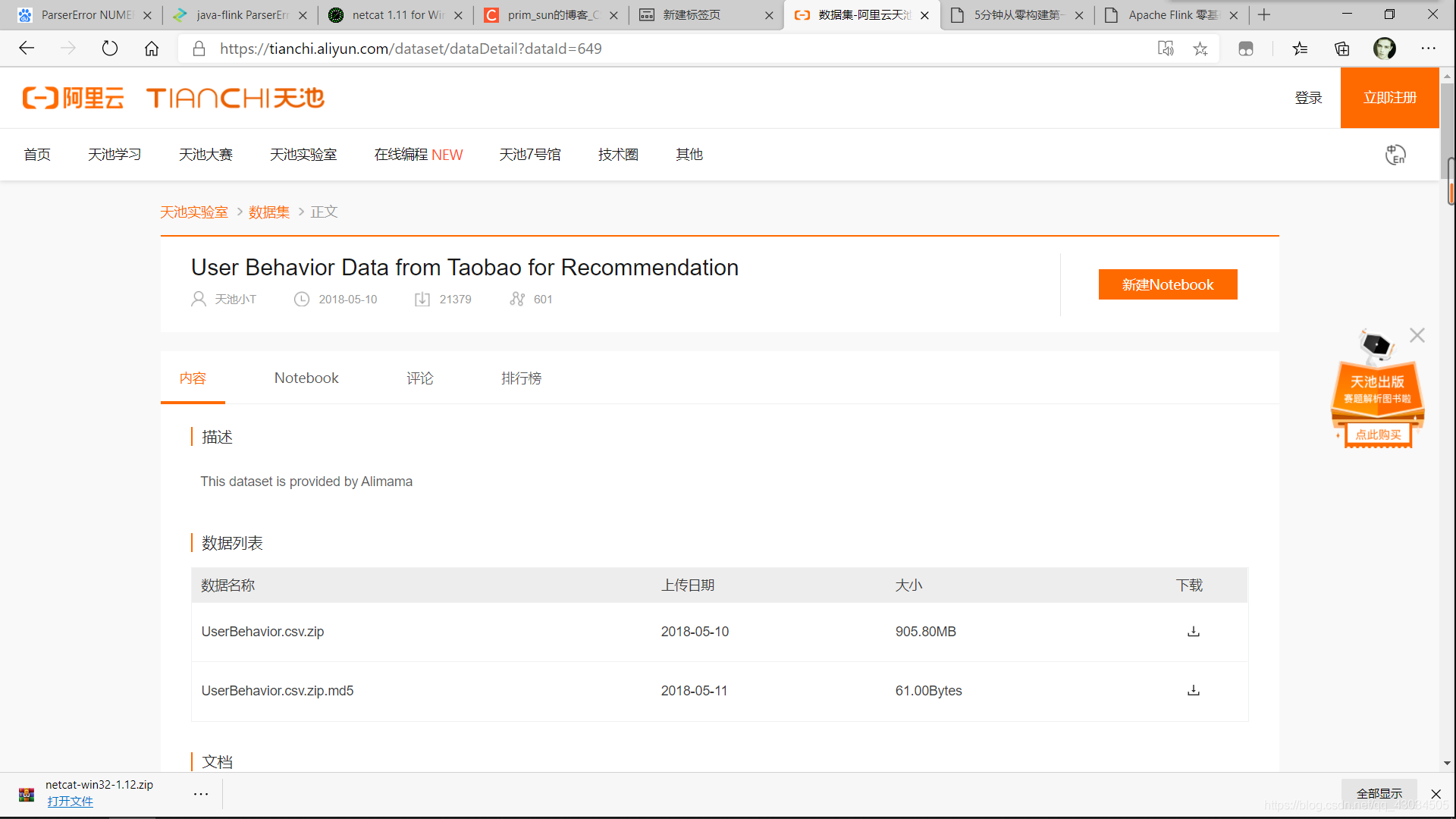Click the 立即注册 button

1389,98
